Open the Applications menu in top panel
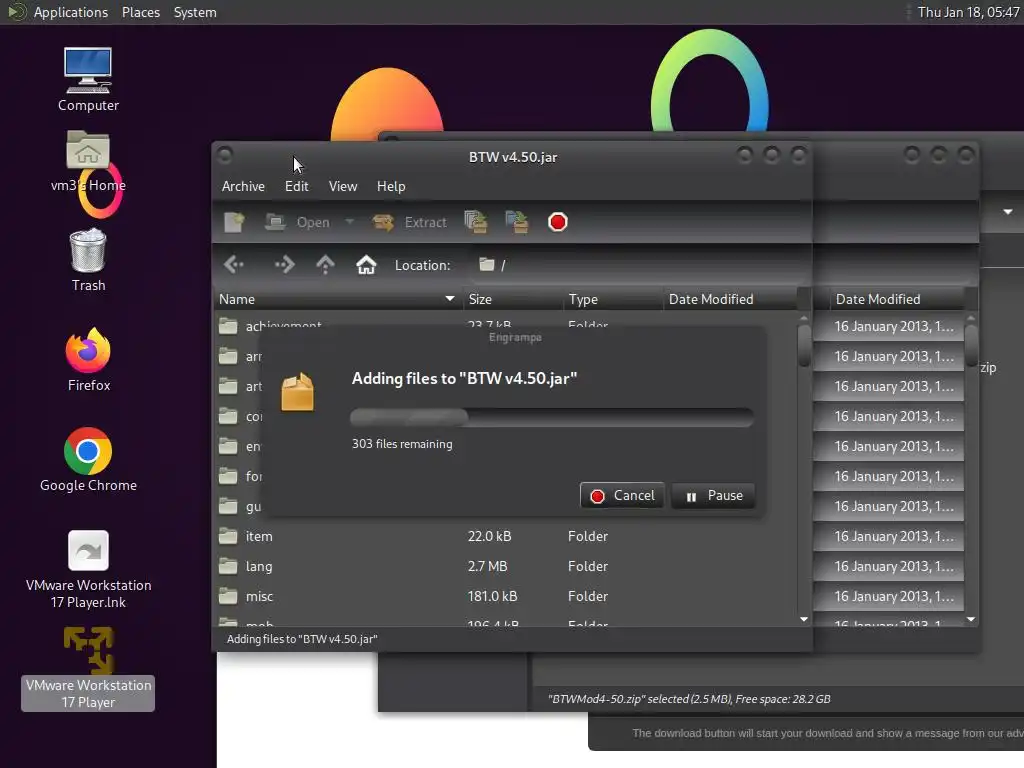Screen dimensions: 1024x768 pyautogui.click(x=71, y=12)
